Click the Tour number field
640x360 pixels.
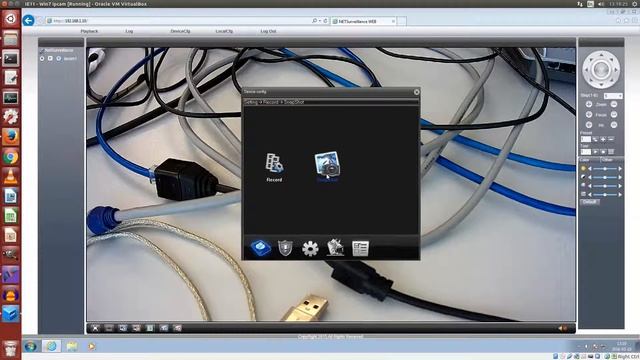pos(585,152)
